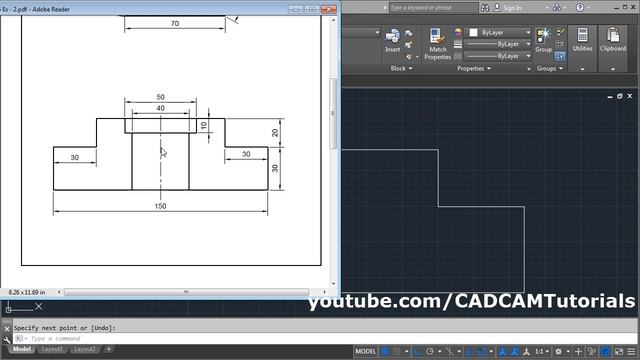Expand the Clipboard panel arrow
Image resolution: width=640 pixels, height=360 pixels.
(x=613, y=69)
